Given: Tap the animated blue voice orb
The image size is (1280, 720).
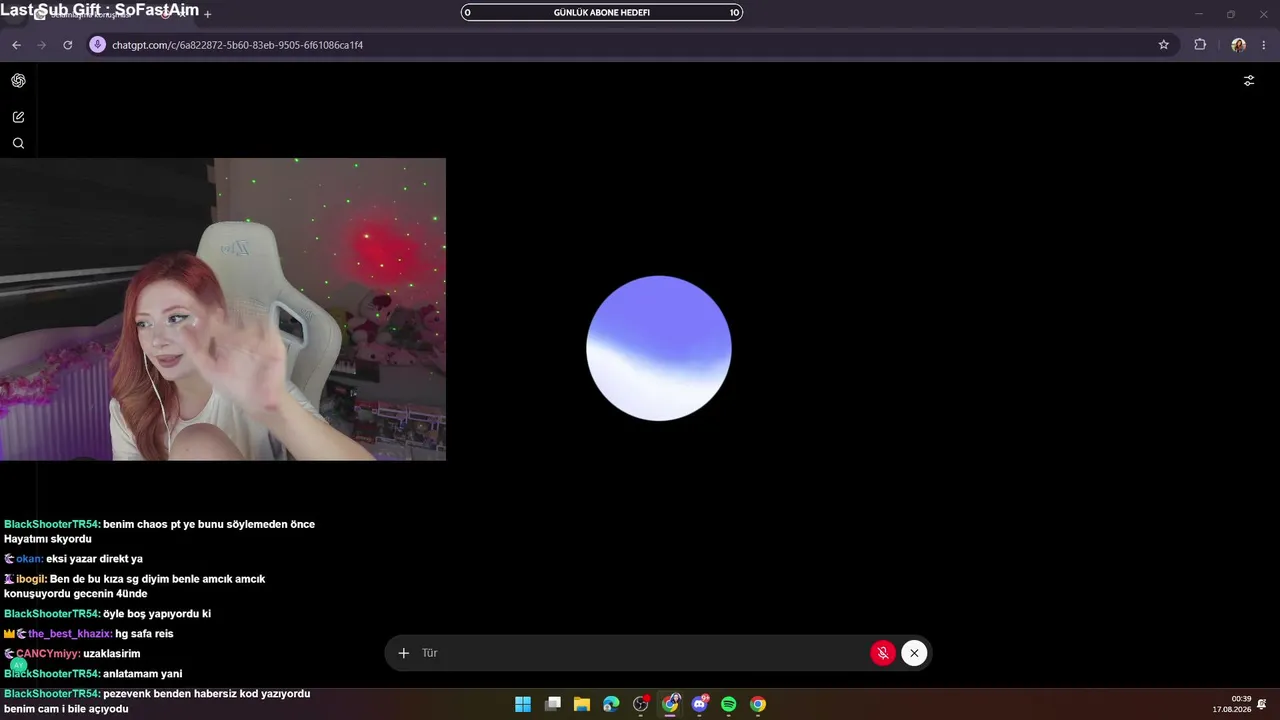Looking at the screenshot, I should tap(659, 348).
